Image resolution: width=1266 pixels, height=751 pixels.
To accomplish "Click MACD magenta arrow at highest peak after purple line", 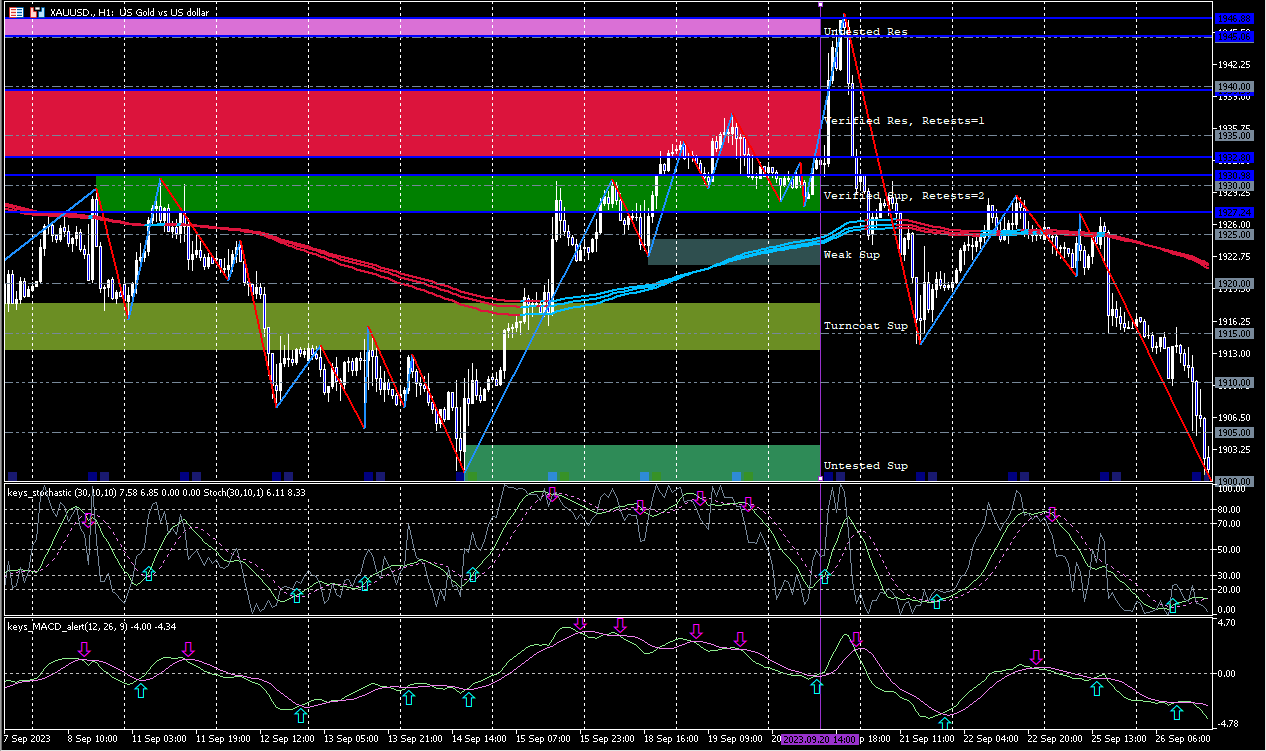I will 857,640.
